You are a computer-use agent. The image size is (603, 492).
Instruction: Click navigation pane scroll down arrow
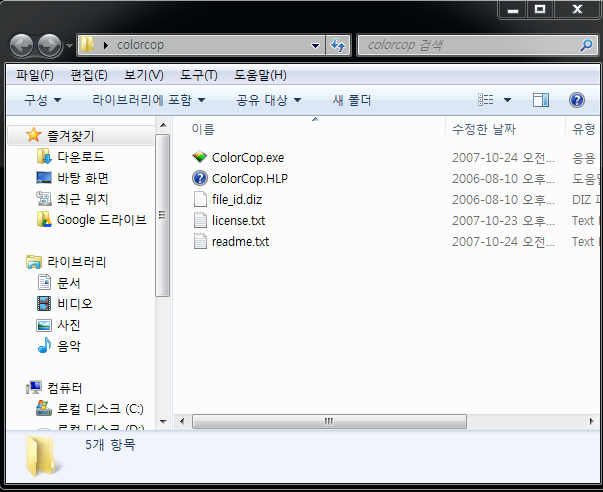tap(163, 422)
